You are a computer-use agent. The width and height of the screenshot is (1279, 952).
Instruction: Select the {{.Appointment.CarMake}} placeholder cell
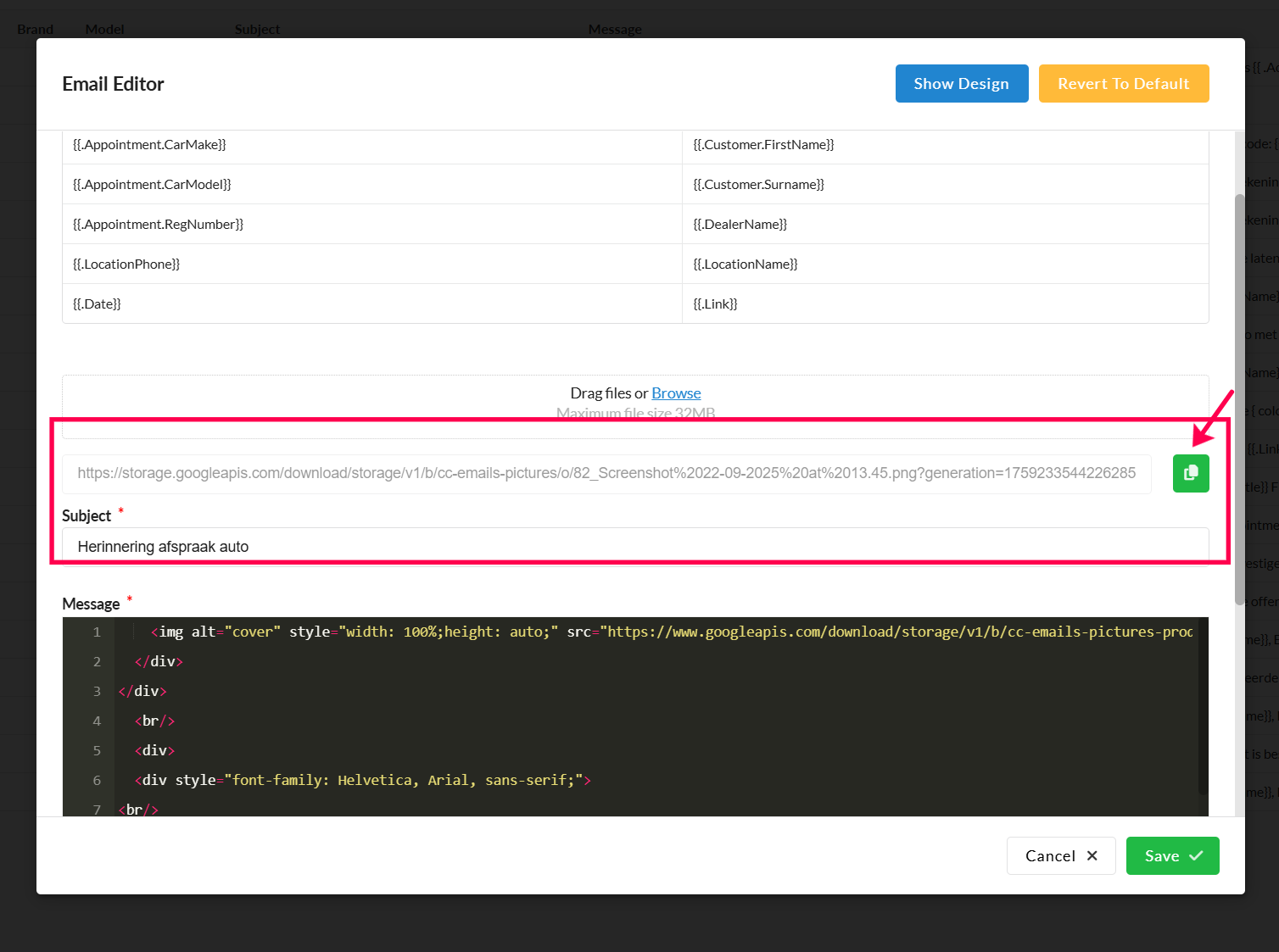[x=150, y=145]
